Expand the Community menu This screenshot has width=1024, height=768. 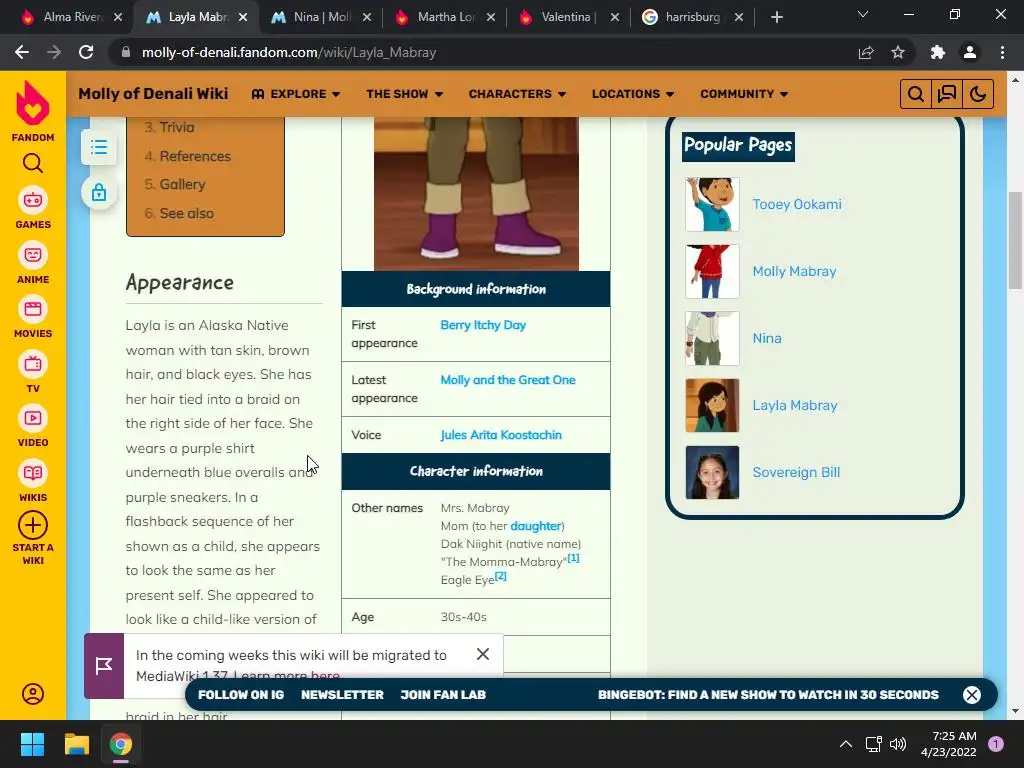744,94
